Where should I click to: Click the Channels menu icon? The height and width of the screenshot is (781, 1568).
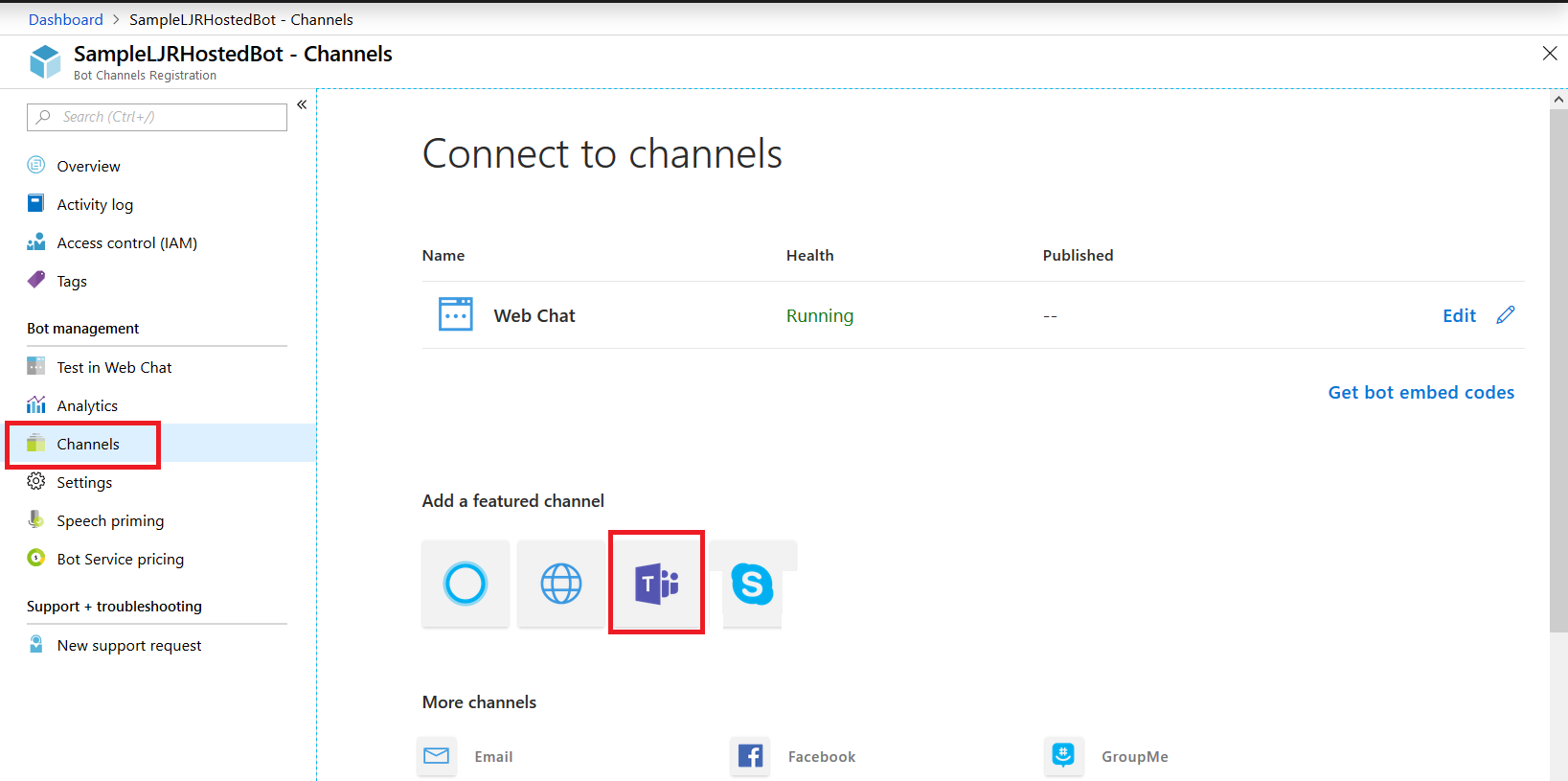36,443
